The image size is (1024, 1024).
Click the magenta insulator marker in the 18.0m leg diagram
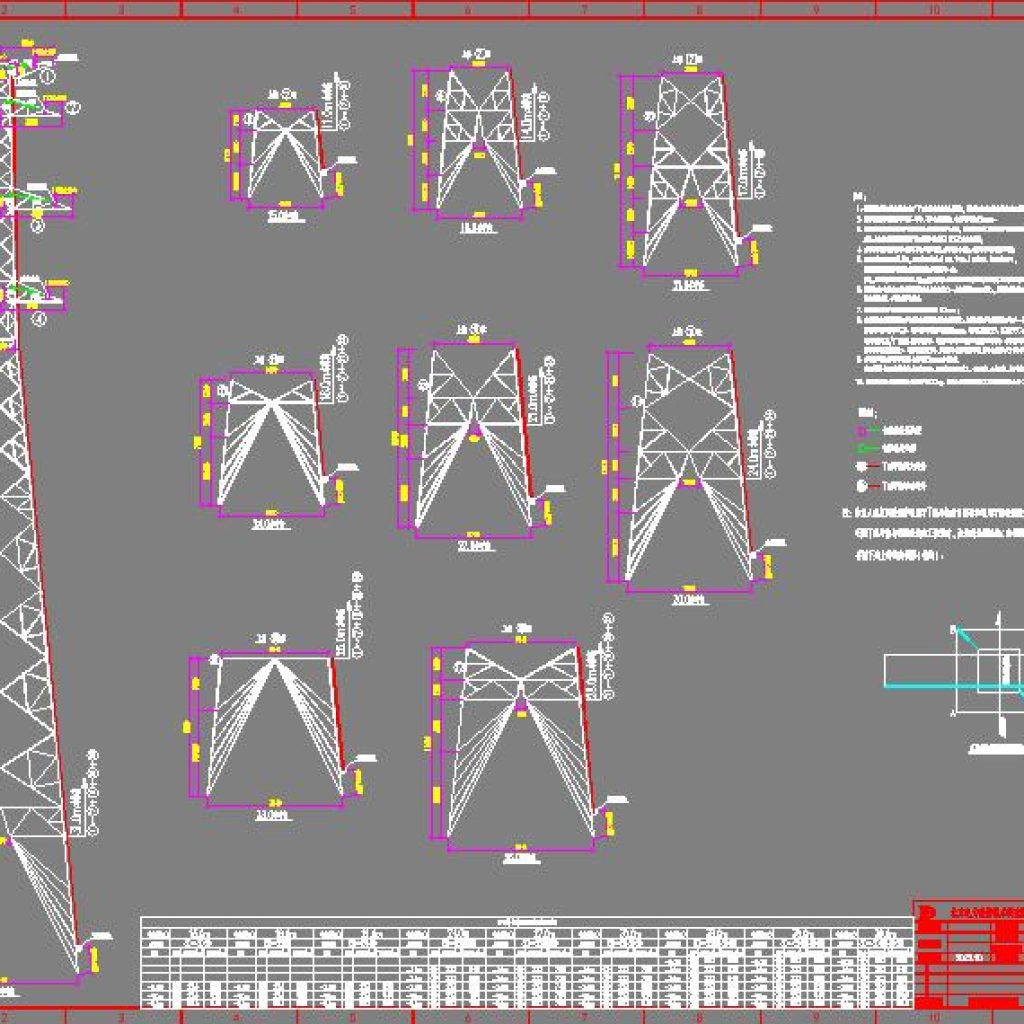point(479,151)
